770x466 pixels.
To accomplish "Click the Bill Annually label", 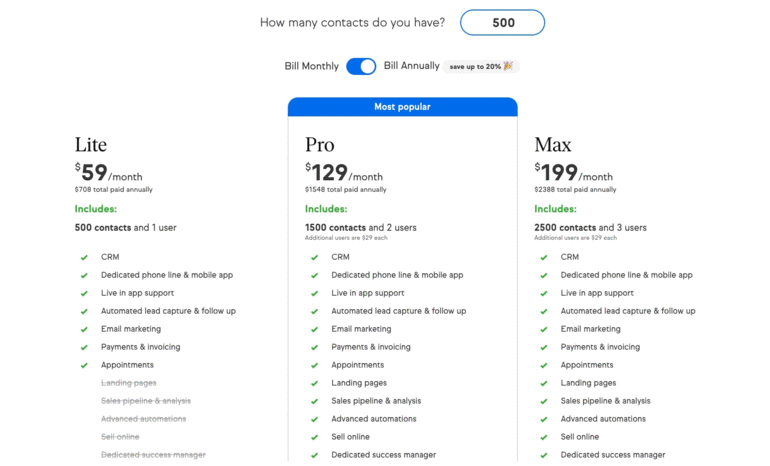I will click(x=412, y=66).
